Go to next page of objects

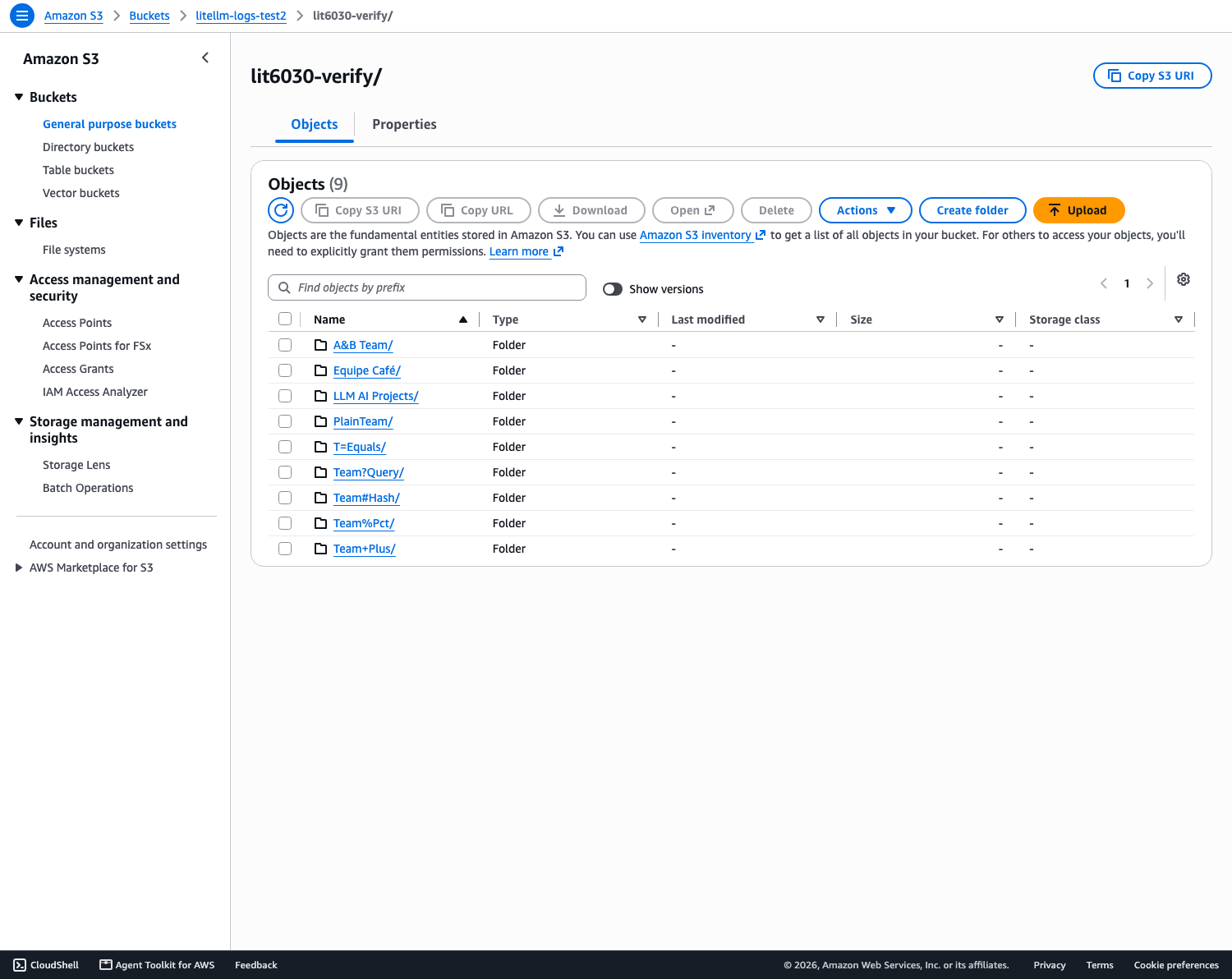click(x=1150, y=283)
